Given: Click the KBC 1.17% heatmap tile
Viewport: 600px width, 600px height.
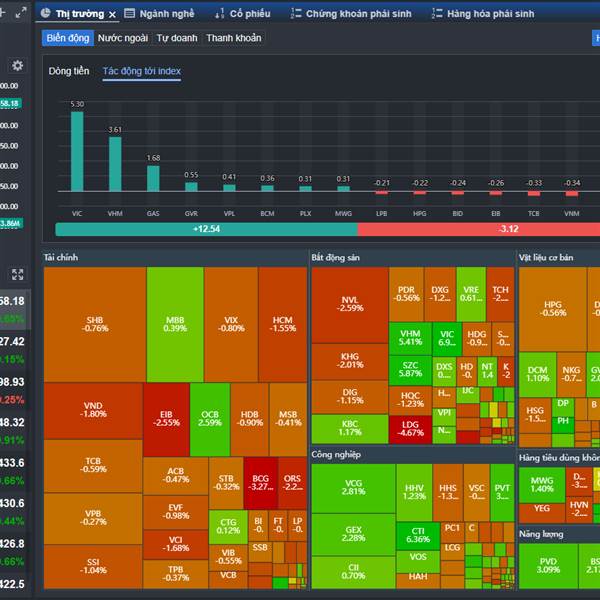Looking at the screenshot, I should pyautogui.click(x=350, y=429).
